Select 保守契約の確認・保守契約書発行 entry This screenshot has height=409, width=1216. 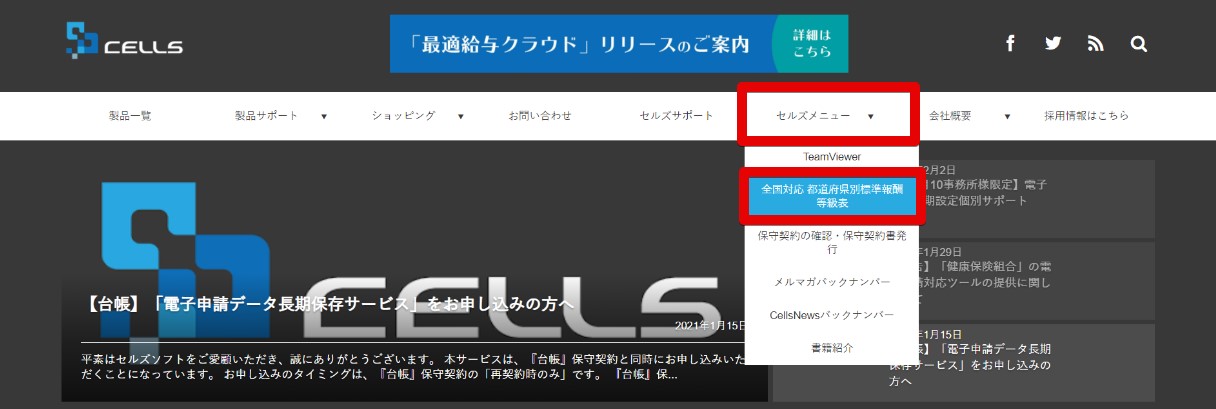(x=831, y=243)
